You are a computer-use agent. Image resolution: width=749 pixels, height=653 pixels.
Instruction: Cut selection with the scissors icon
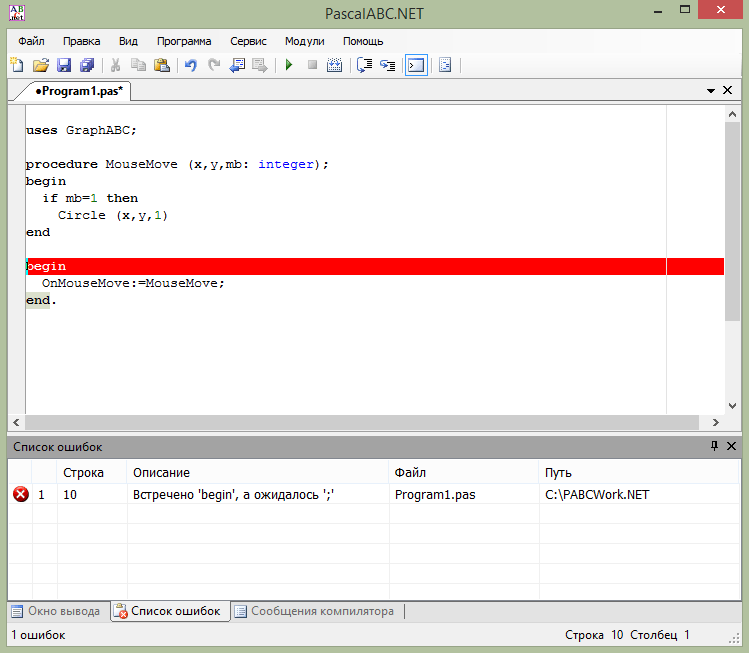pos(115,65)
